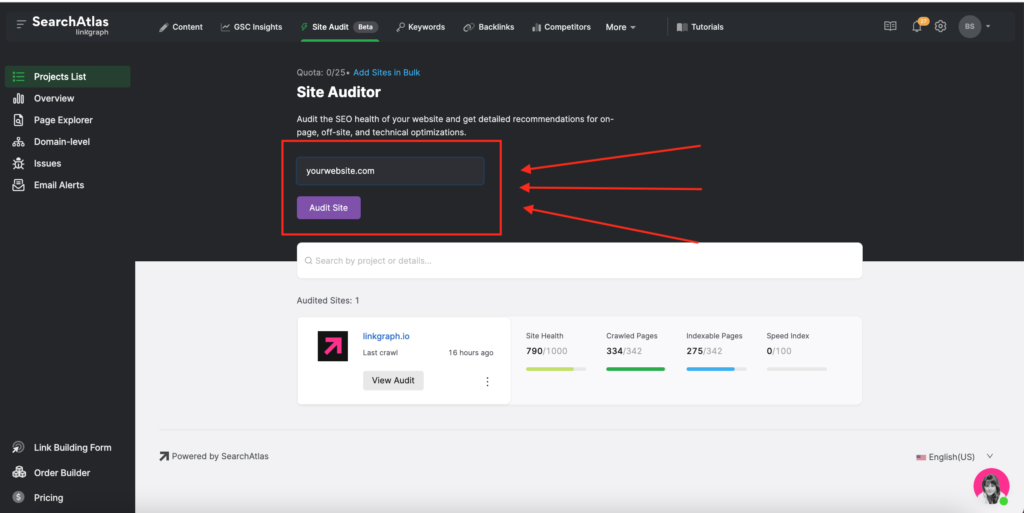Click the Indexable Pages progress bar
1024x513 pixels.
click(x=716, y=369)
